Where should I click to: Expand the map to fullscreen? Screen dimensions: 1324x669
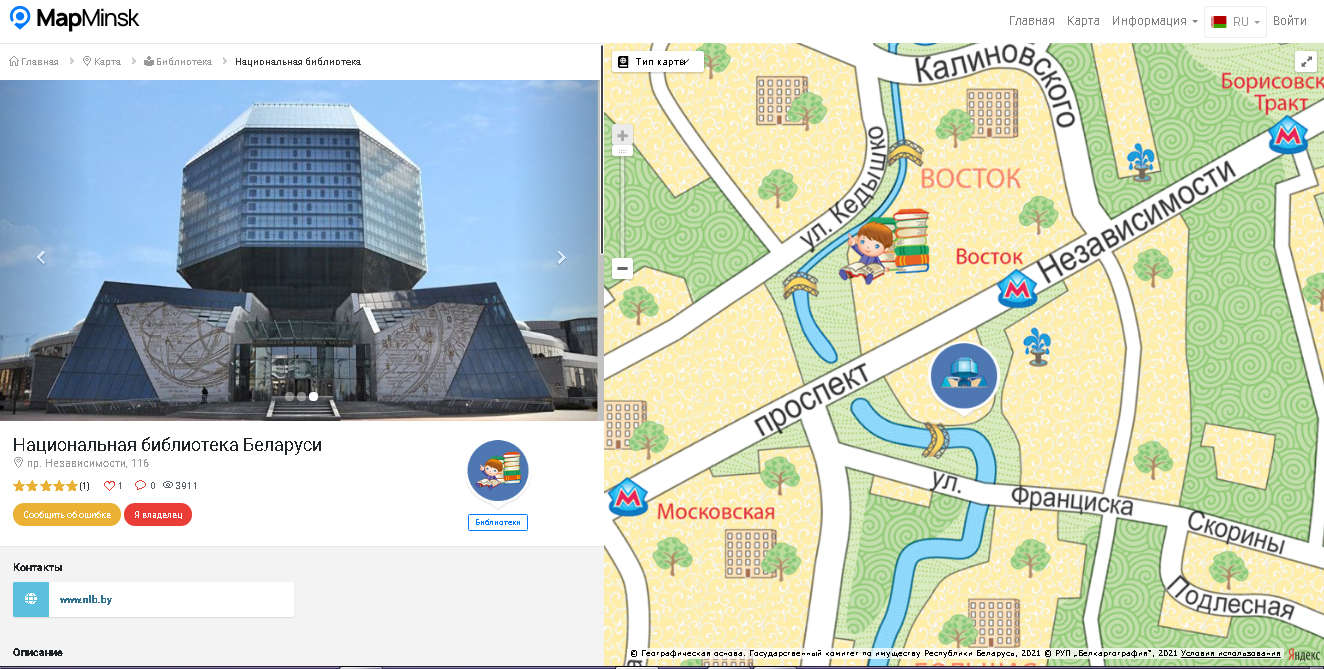click(1305, 61)
